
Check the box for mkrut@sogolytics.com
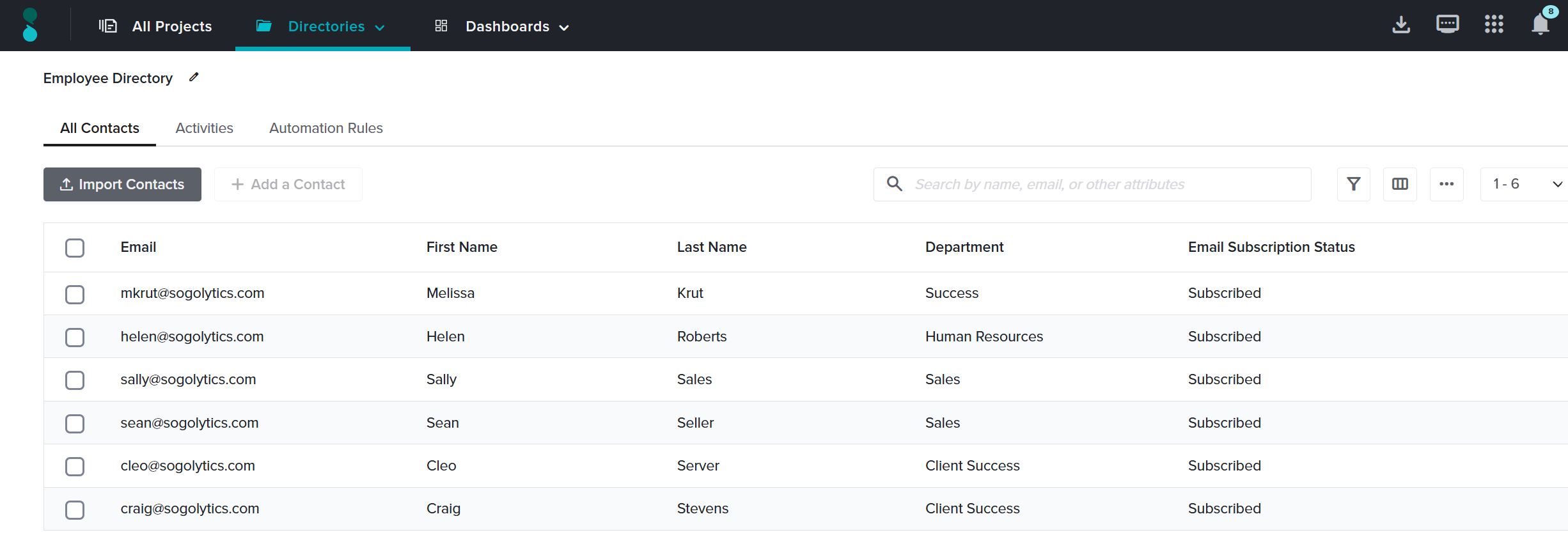point(75,294)
